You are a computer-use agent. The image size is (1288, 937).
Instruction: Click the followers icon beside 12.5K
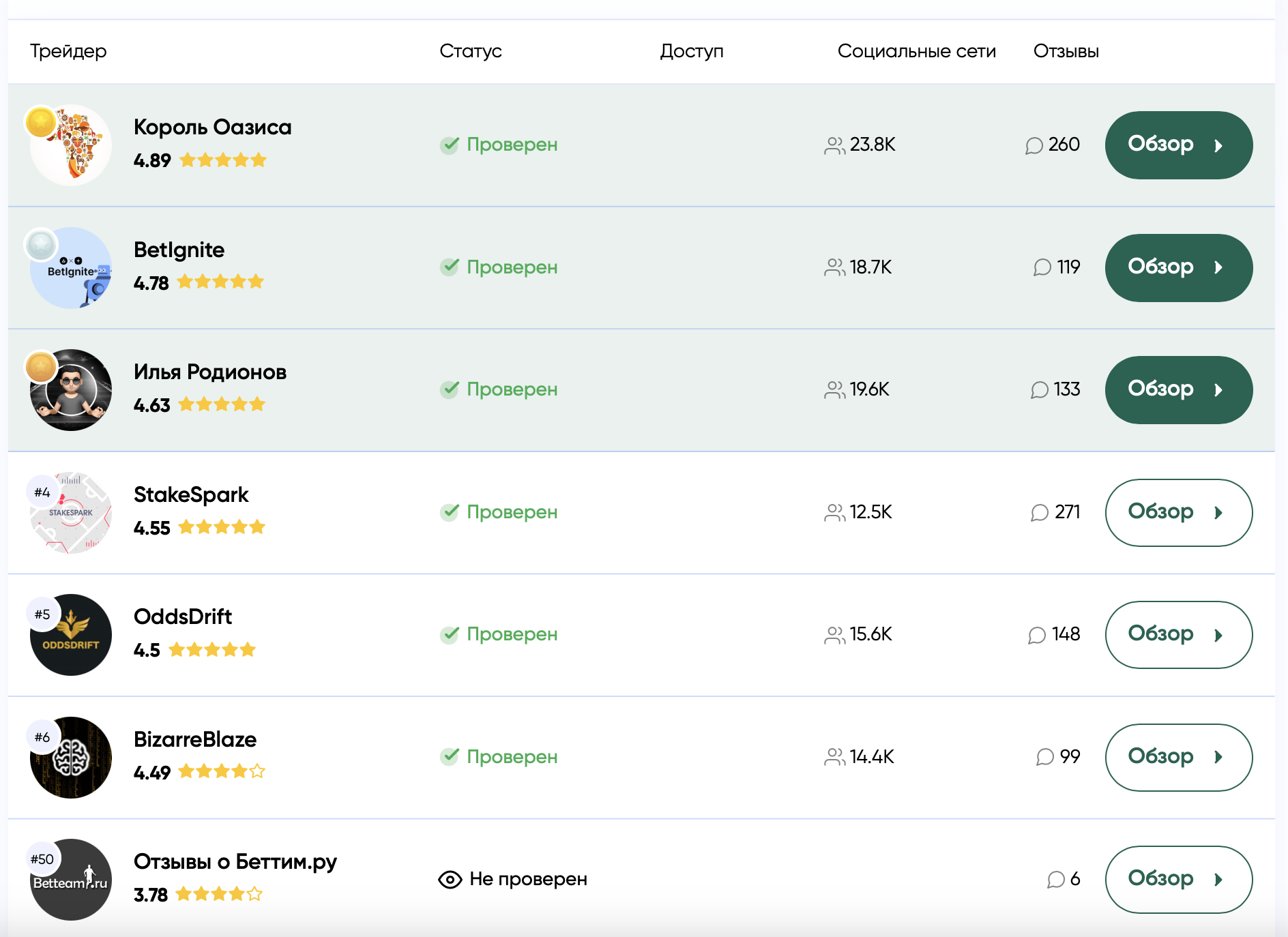tap(835, 512)
